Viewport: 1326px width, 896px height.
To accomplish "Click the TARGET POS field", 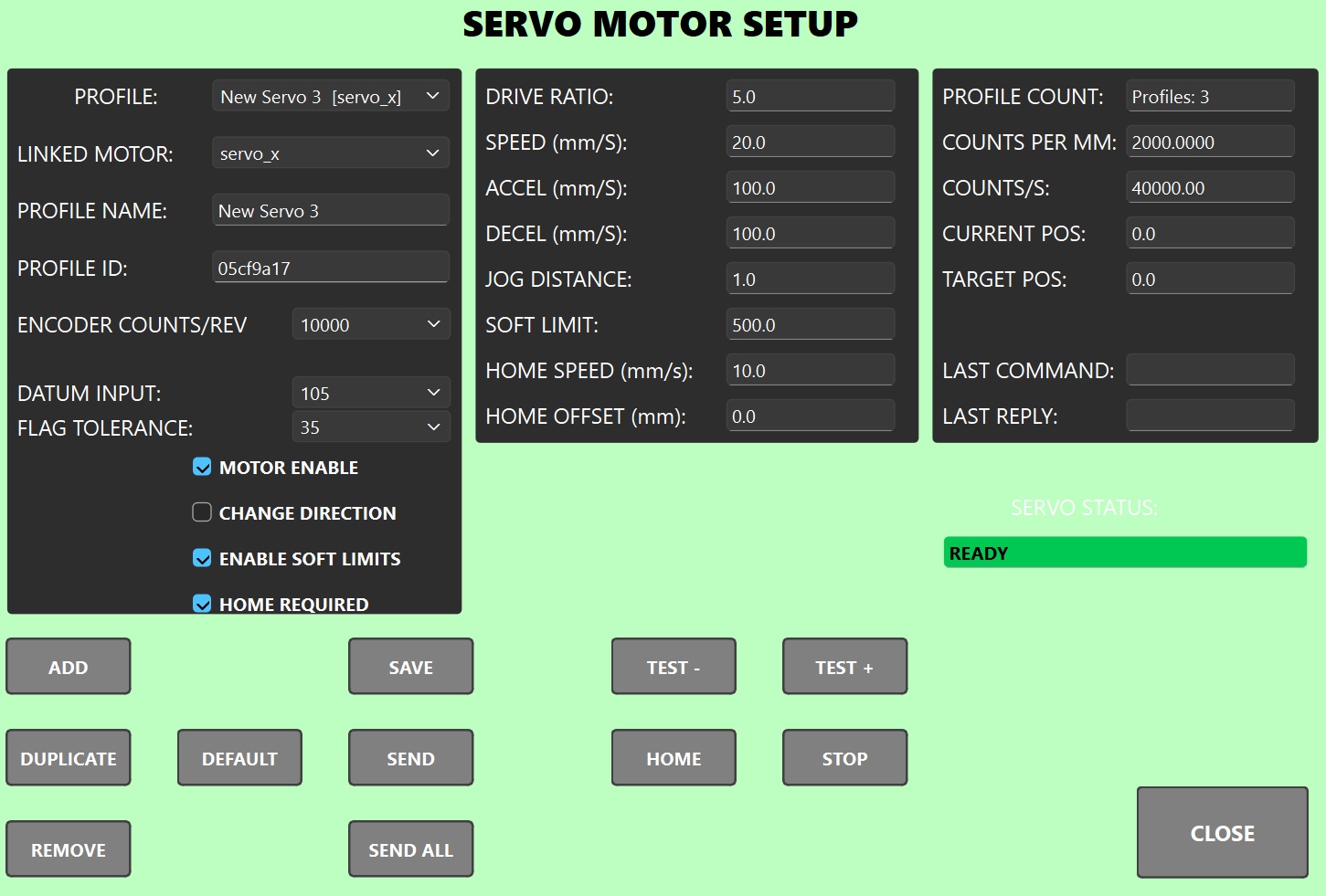I will point(1211,279).
